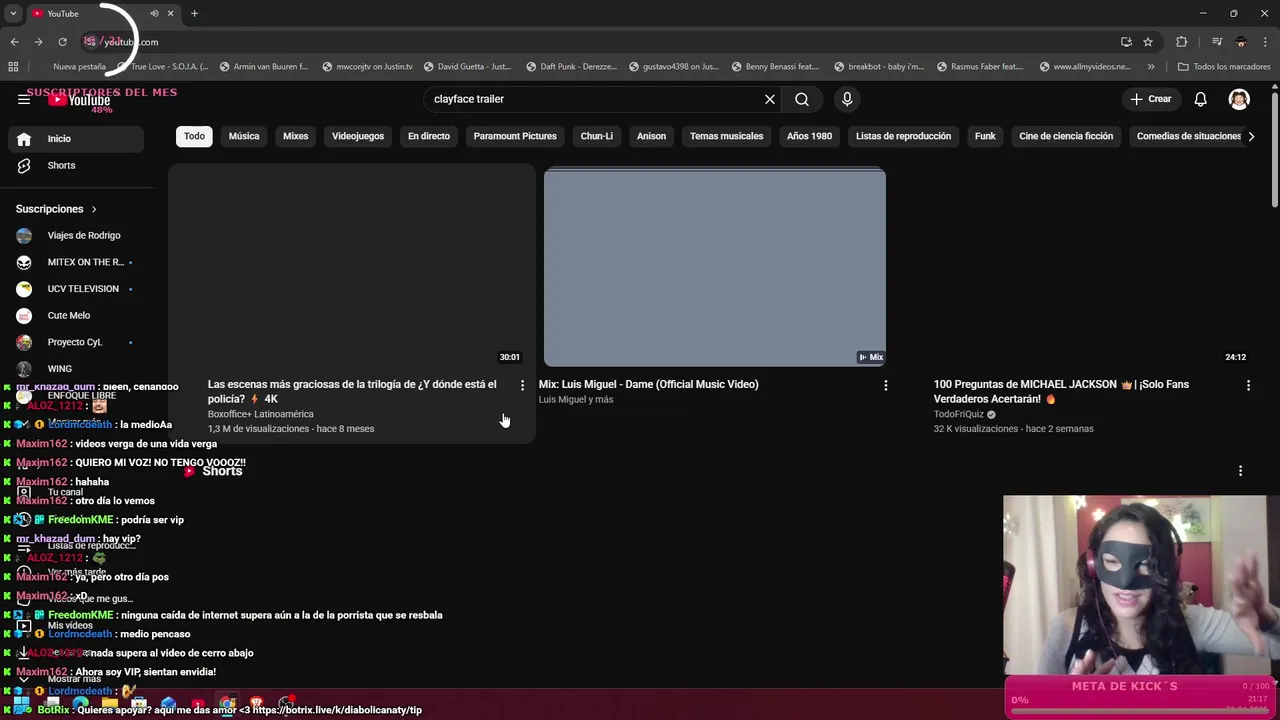
Task: Close the YouTube browser tab
Action: coord(170,14)
